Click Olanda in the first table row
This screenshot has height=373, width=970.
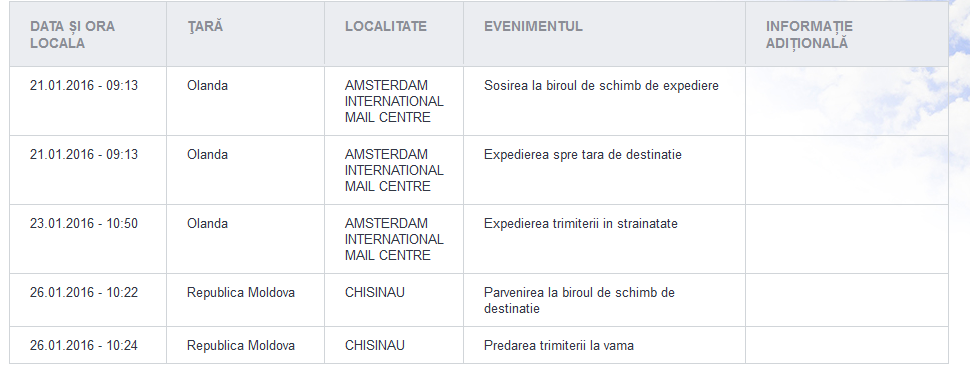207,85
